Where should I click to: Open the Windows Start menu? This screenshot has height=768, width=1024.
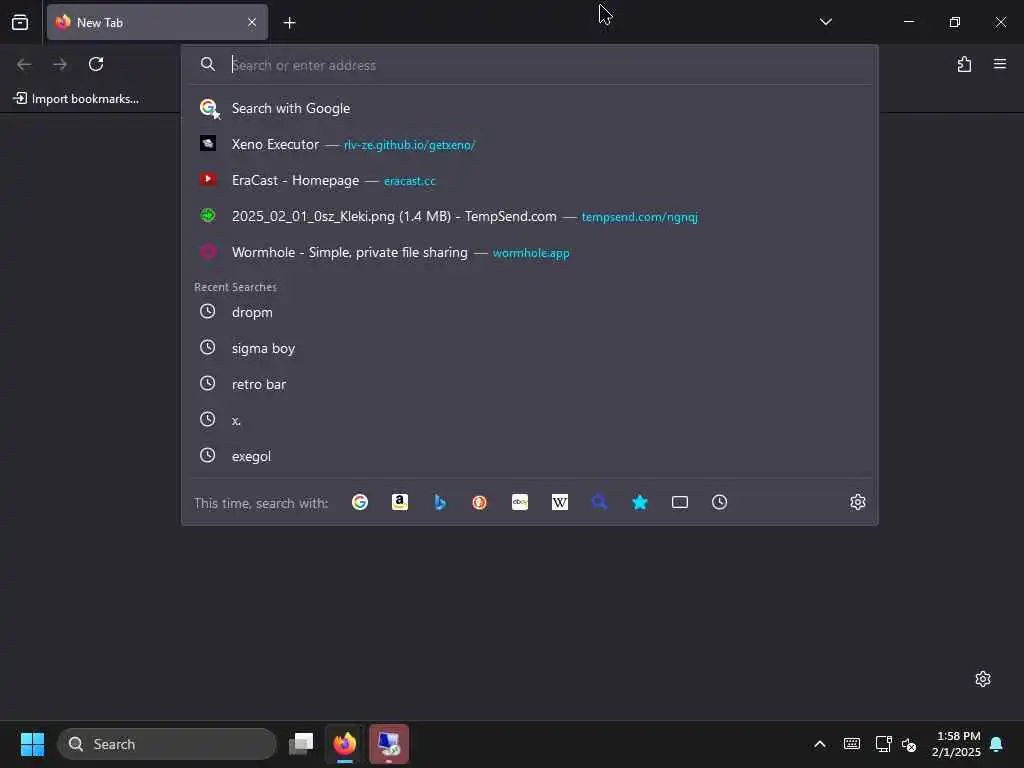coord(32,744)
